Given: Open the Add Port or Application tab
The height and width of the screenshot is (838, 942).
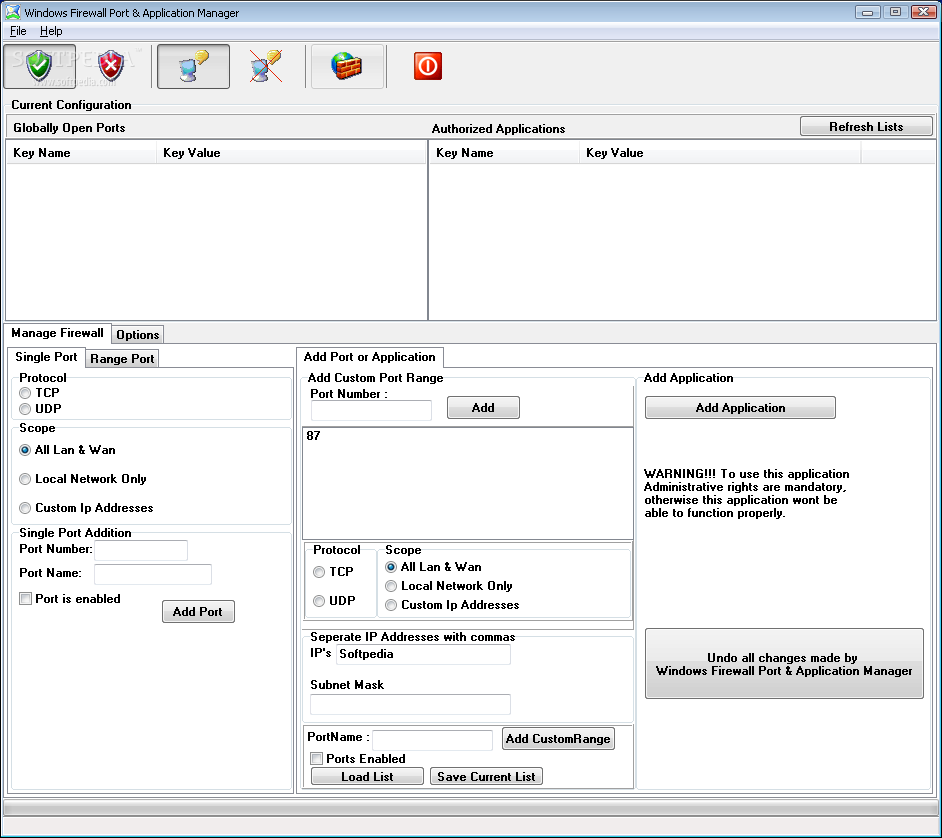Looking at the screenshot, I should point(369,357).
